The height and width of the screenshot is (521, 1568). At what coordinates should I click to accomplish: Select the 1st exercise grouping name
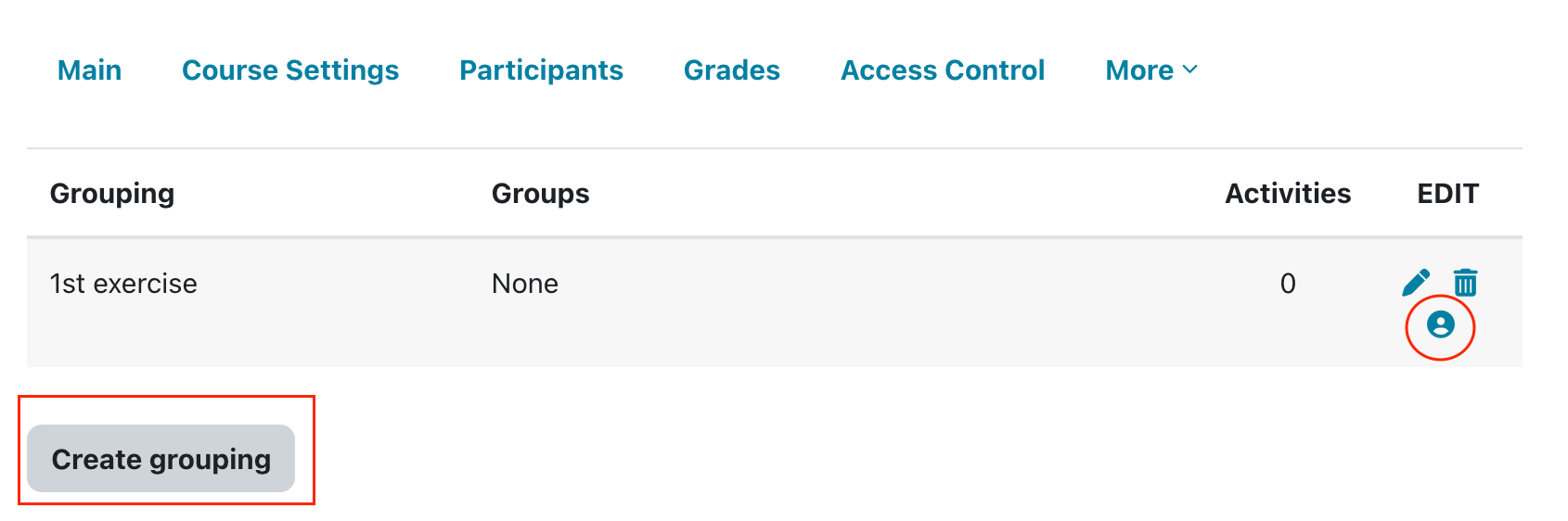123,284
